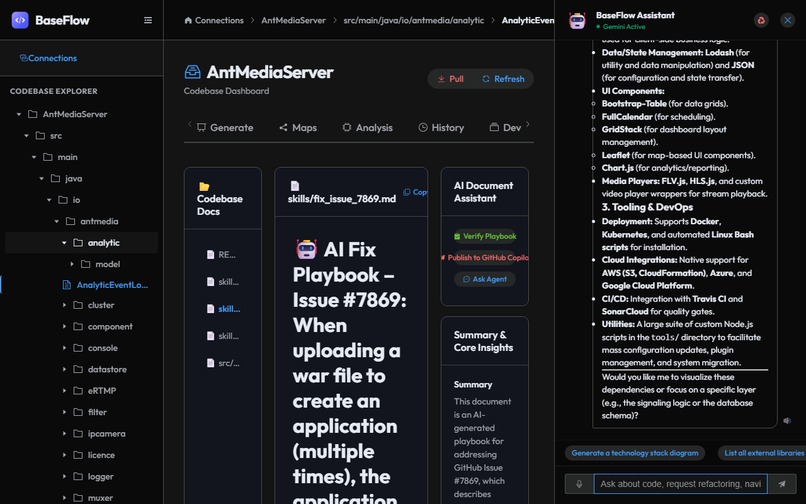Toggle the sidebar hamburger menu

point(148,20)
